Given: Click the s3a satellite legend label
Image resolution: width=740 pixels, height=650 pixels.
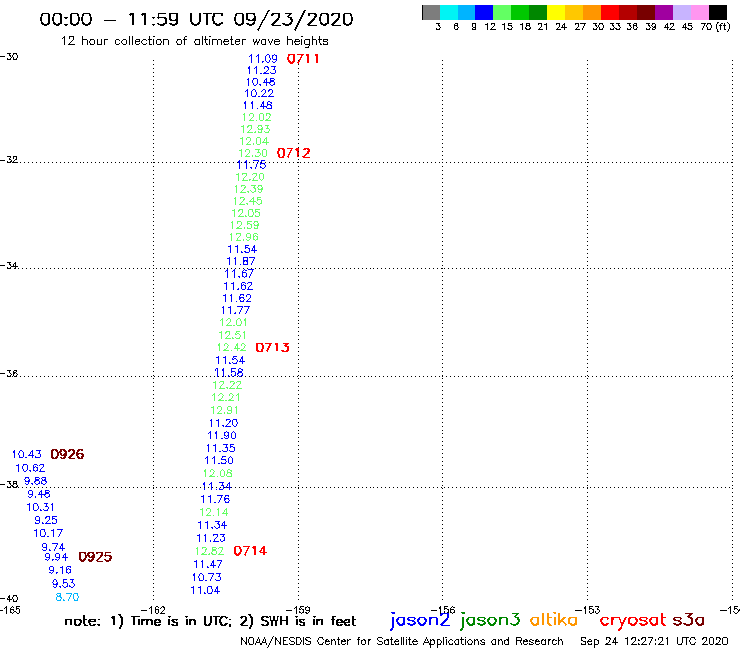Looking at the screenshot, I should (x=689, y=620).
